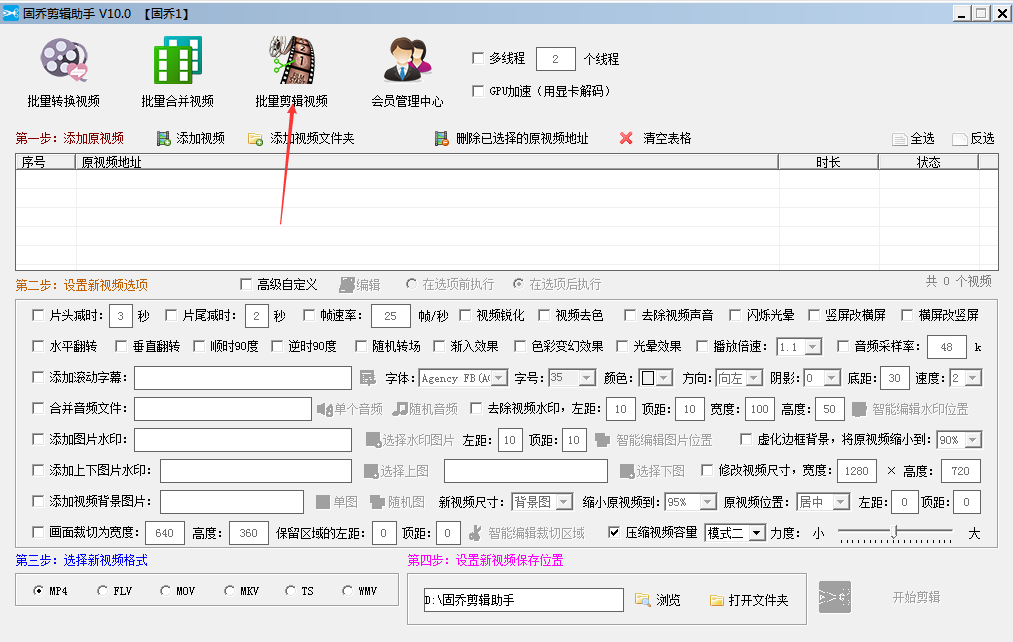
Task: Click the 反选 icon
Action: (959, 139)
